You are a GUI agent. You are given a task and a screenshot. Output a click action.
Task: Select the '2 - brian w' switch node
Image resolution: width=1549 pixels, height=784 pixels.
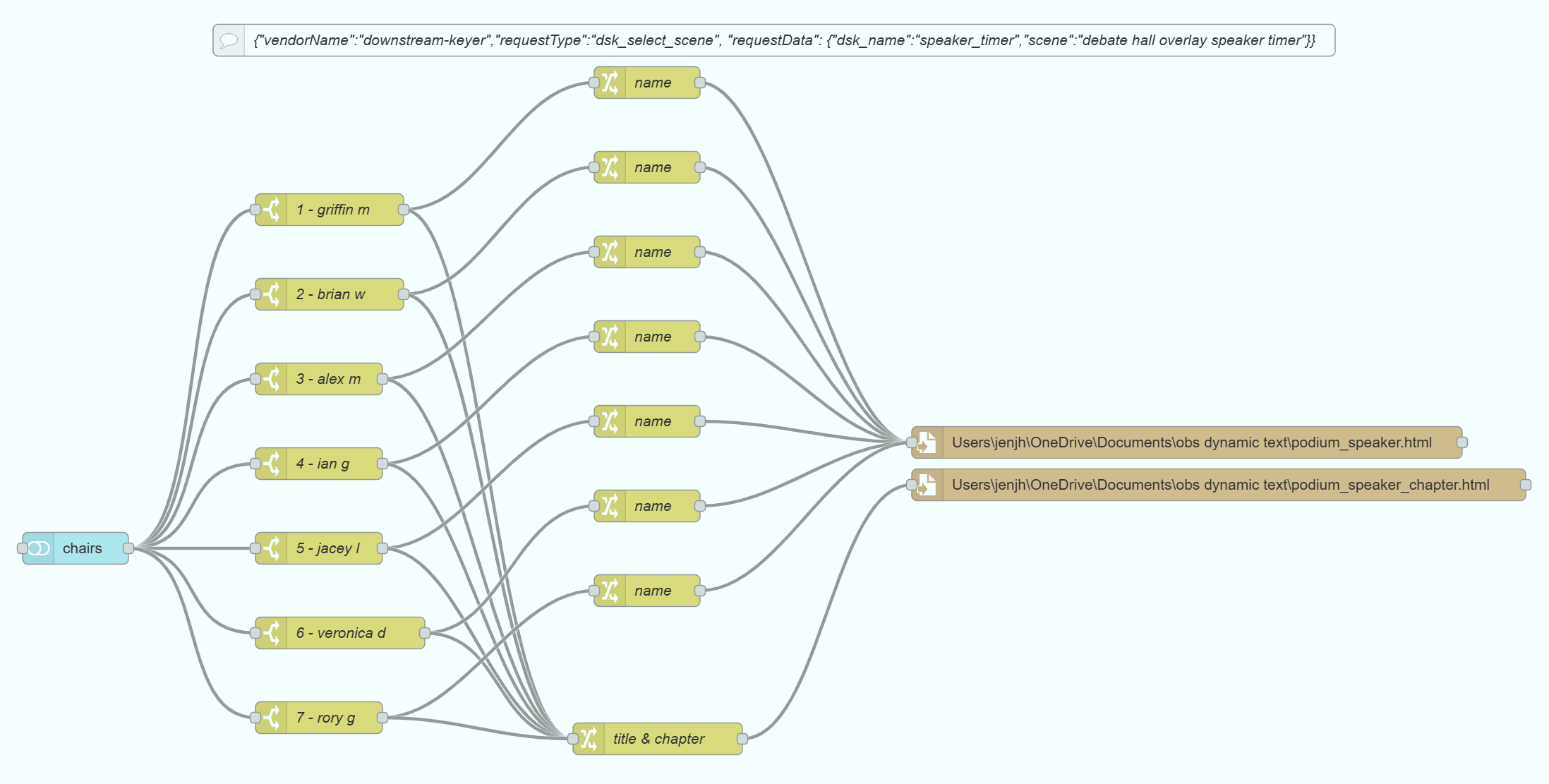(330, 294)
